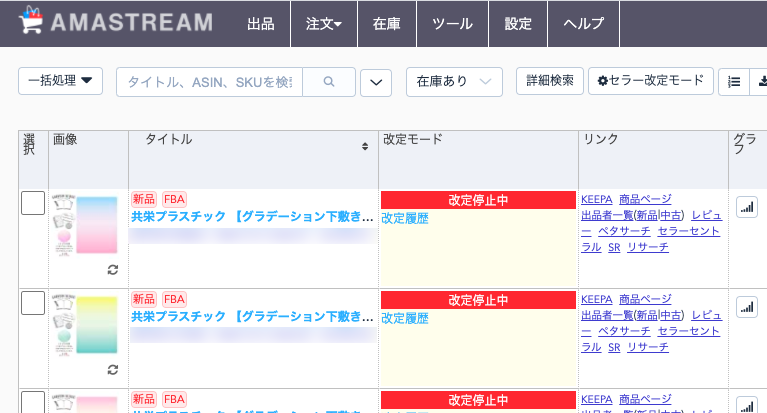
Task: Open 商品ページ link in second row
Action: pos(645,299)
